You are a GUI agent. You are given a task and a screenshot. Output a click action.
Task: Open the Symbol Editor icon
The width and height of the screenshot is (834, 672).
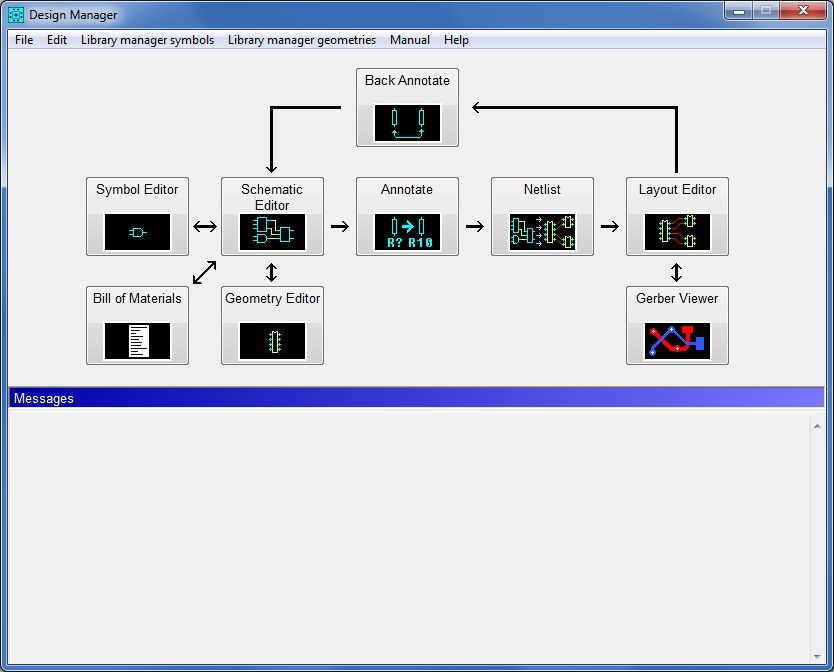pos(137,232)
